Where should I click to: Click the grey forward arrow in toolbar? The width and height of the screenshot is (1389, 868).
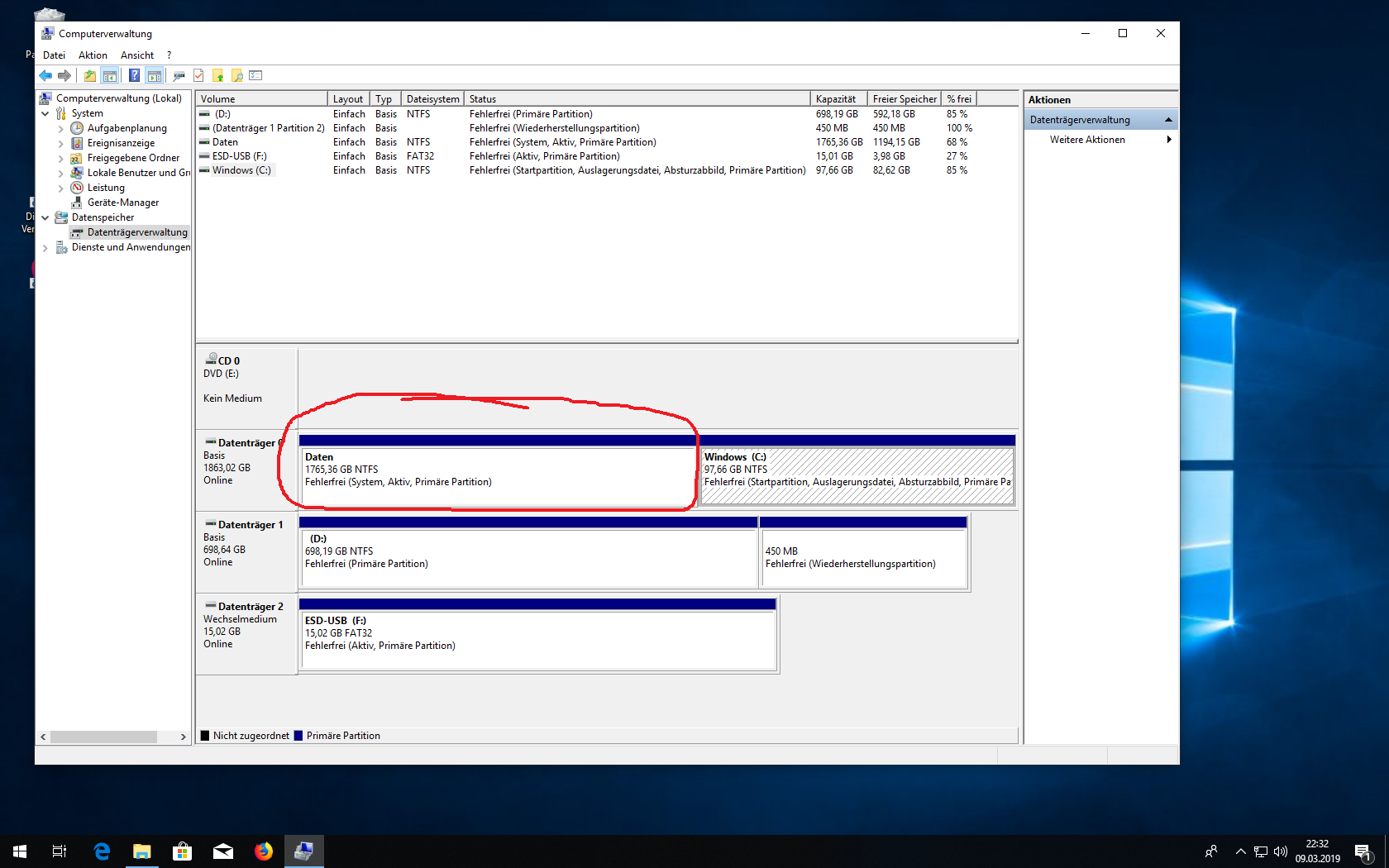64,75
